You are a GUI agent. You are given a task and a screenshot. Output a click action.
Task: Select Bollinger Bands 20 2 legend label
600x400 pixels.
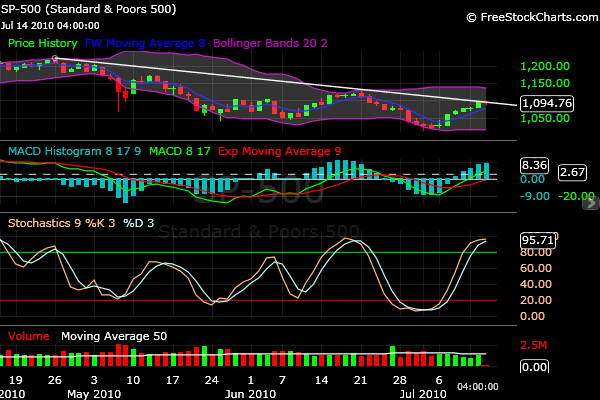(x=270, y=43)
